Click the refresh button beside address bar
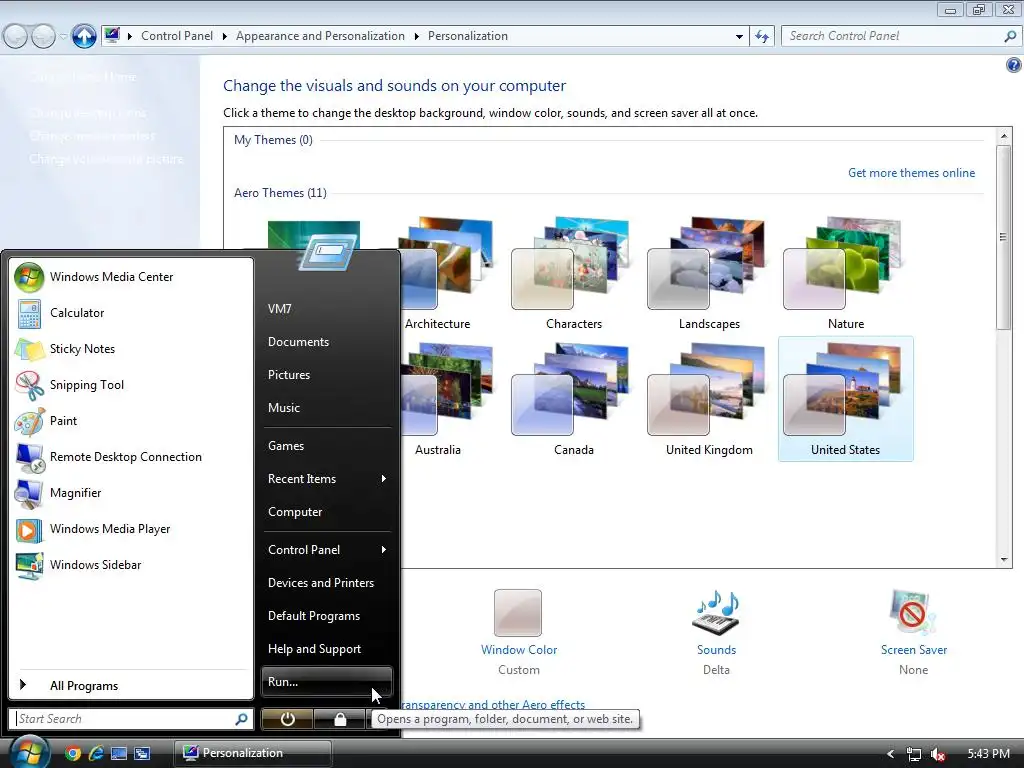The height and width of the screenshot is (768, 1024). click(x=762, y=36)
